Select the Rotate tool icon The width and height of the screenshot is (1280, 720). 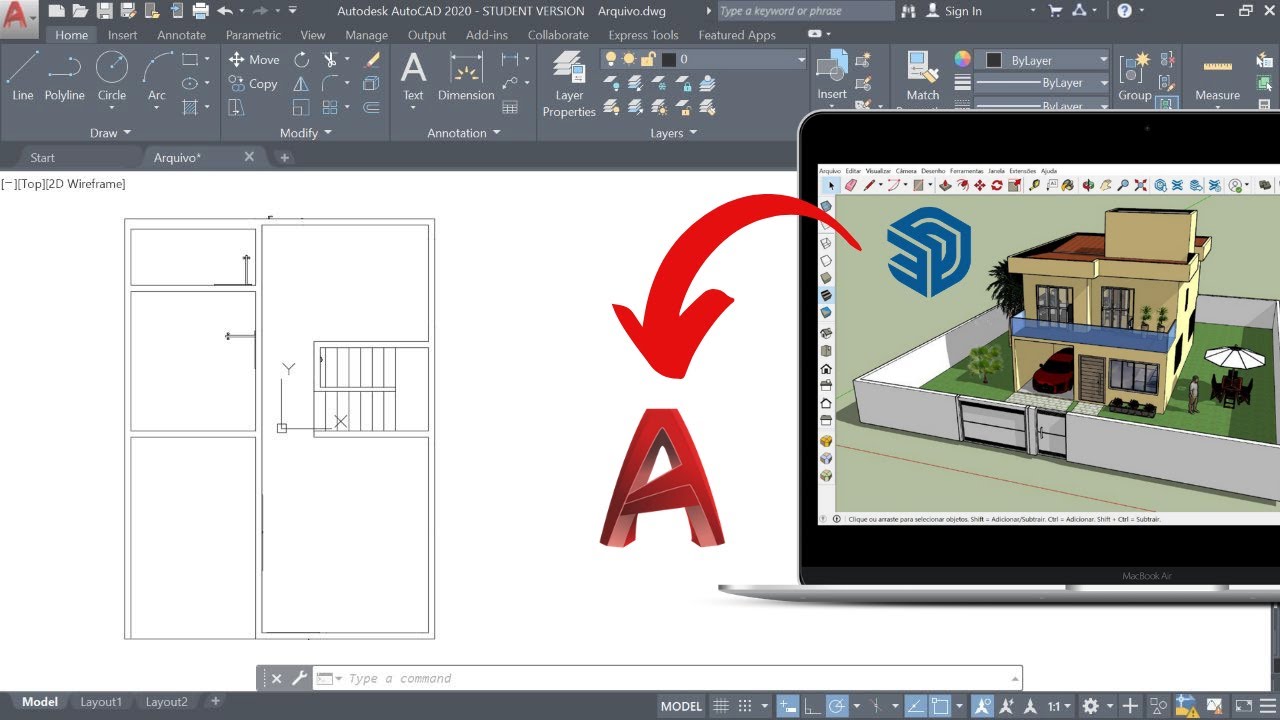(x=301, y=59)
